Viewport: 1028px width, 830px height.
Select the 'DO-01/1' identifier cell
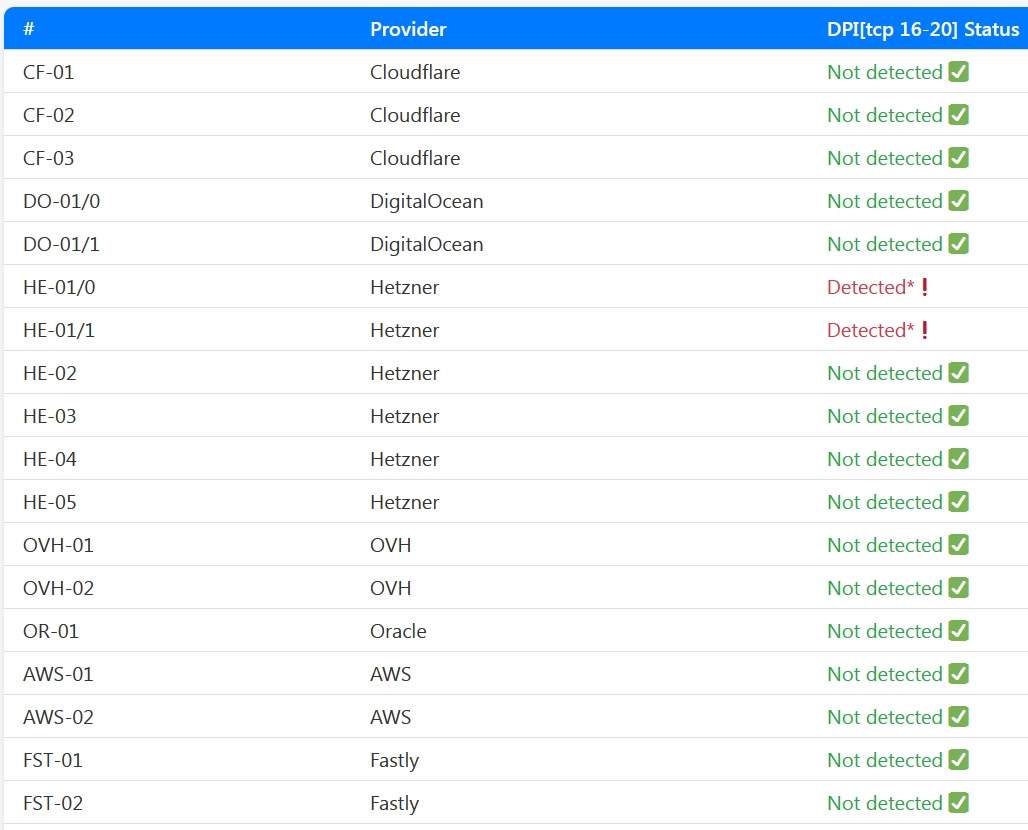tap(62, 245)
